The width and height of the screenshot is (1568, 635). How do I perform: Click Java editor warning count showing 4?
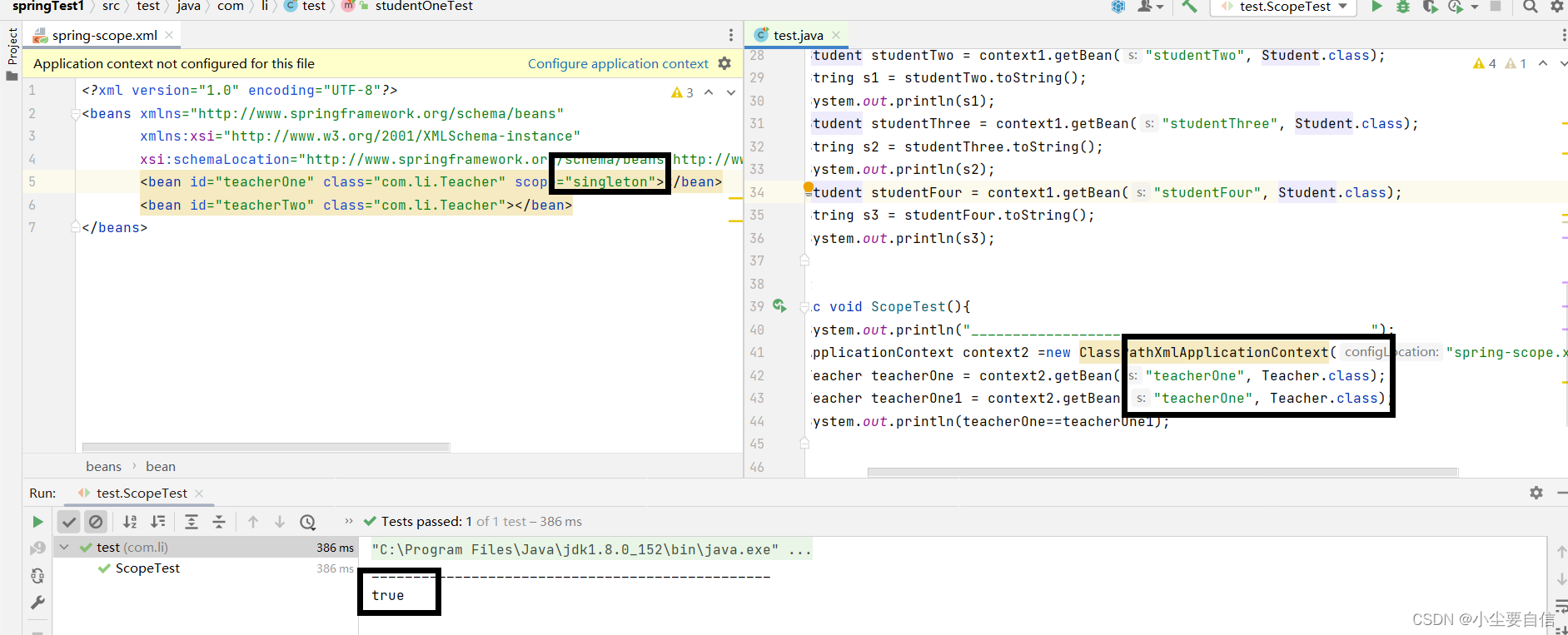click(x=1484, y=63)
